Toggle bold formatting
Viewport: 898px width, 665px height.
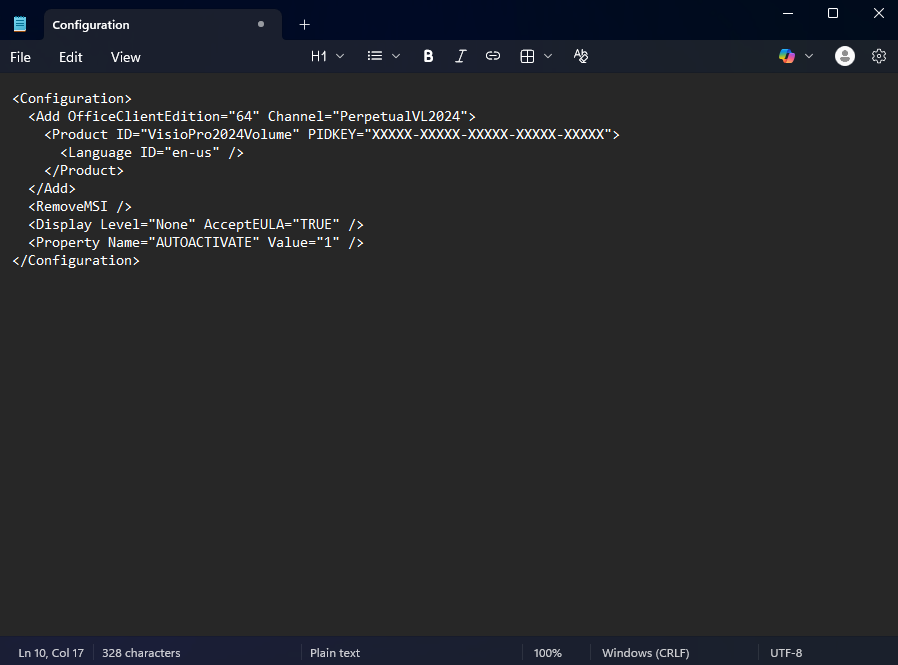pyautogui.click(x=428, y=57)
